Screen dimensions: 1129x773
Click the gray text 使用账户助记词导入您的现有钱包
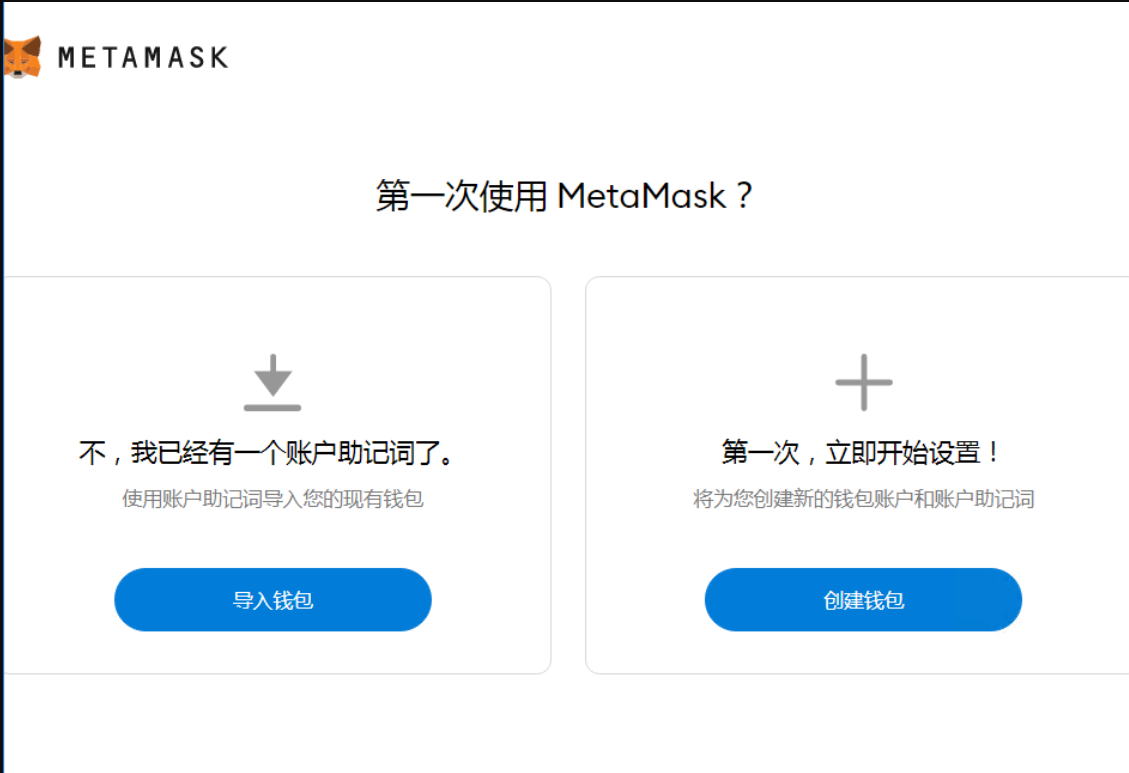tap(273, 499)
